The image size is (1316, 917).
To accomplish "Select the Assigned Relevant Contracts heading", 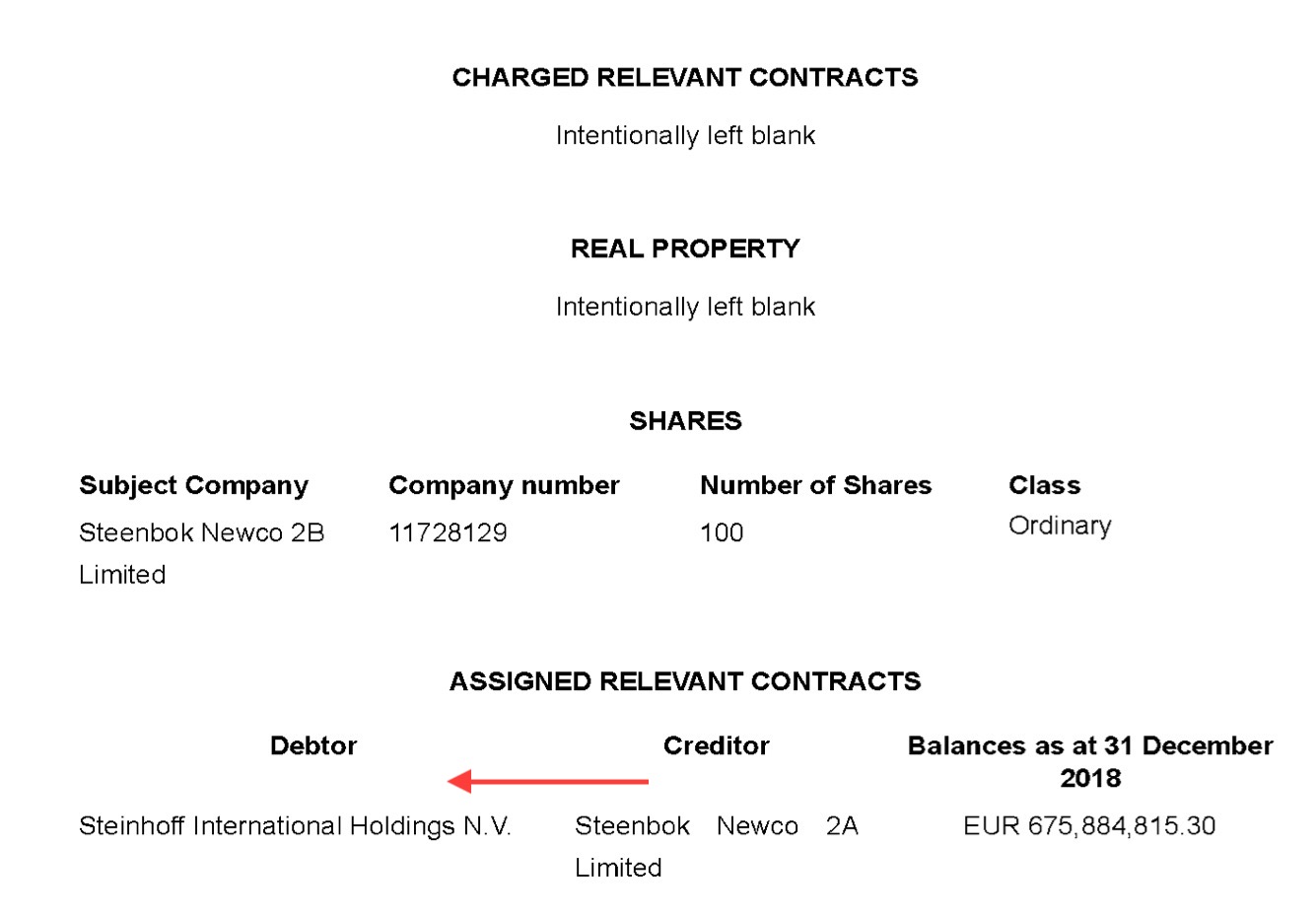I will 685,681.
